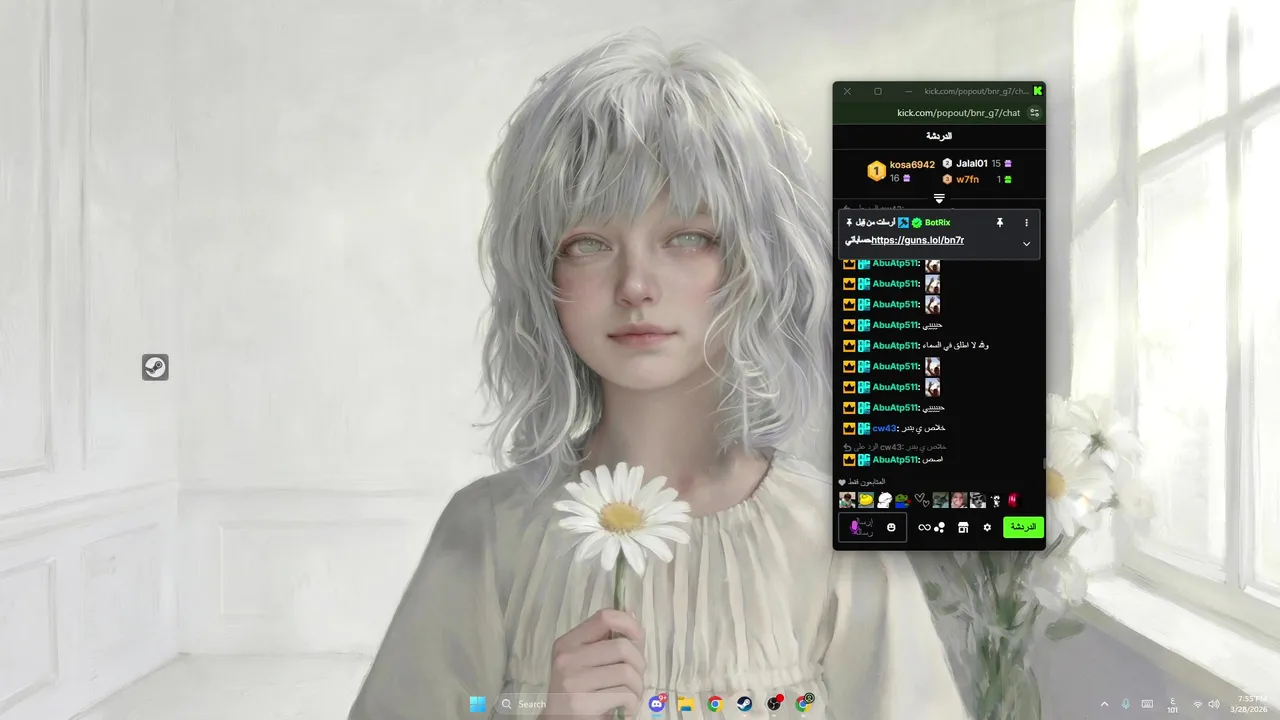Click the silver number 2 rank badge
The width and height of the screenshot is (1280, 720).
point(947,163)
